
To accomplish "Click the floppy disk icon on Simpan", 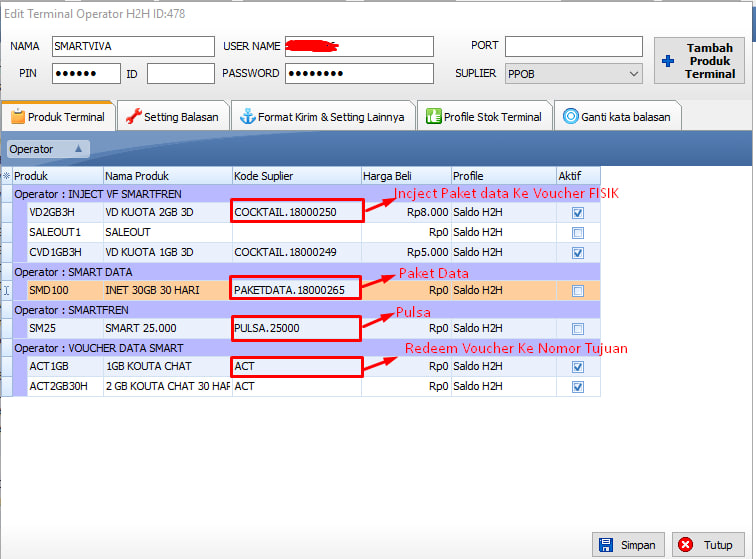I will pyautogui.click(x=606, y=545).
